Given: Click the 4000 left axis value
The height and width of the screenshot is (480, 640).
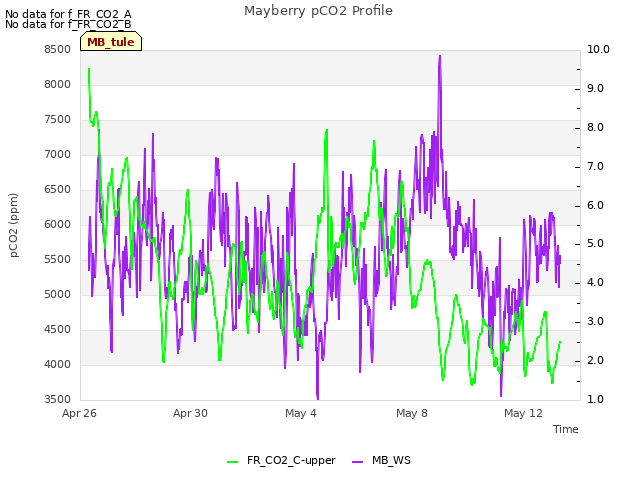Looking at the screenshot, I should (58, 364).
